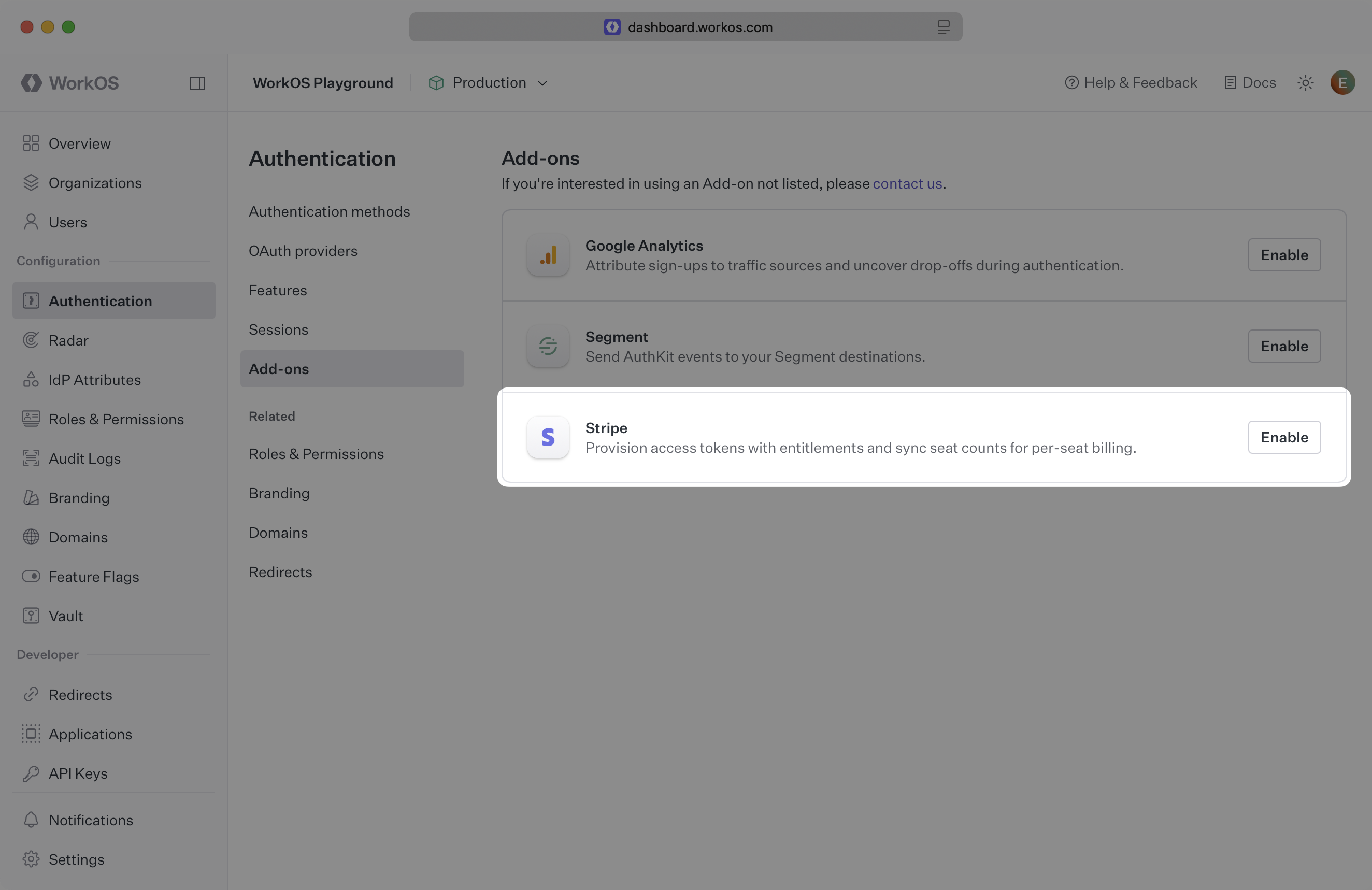
Task: Open Vault from its lock icon
Action: point(31,615)
